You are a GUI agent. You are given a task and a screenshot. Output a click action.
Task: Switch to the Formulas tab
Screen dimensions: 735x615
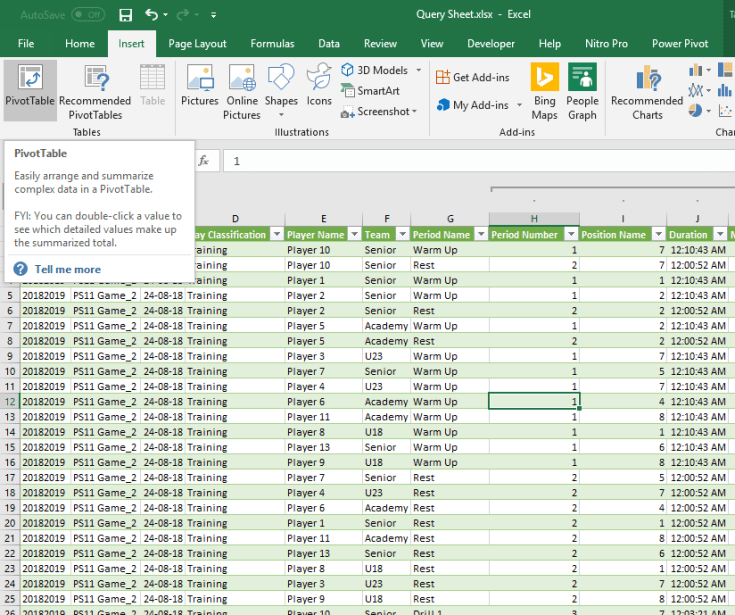click(x=272, y=44)
